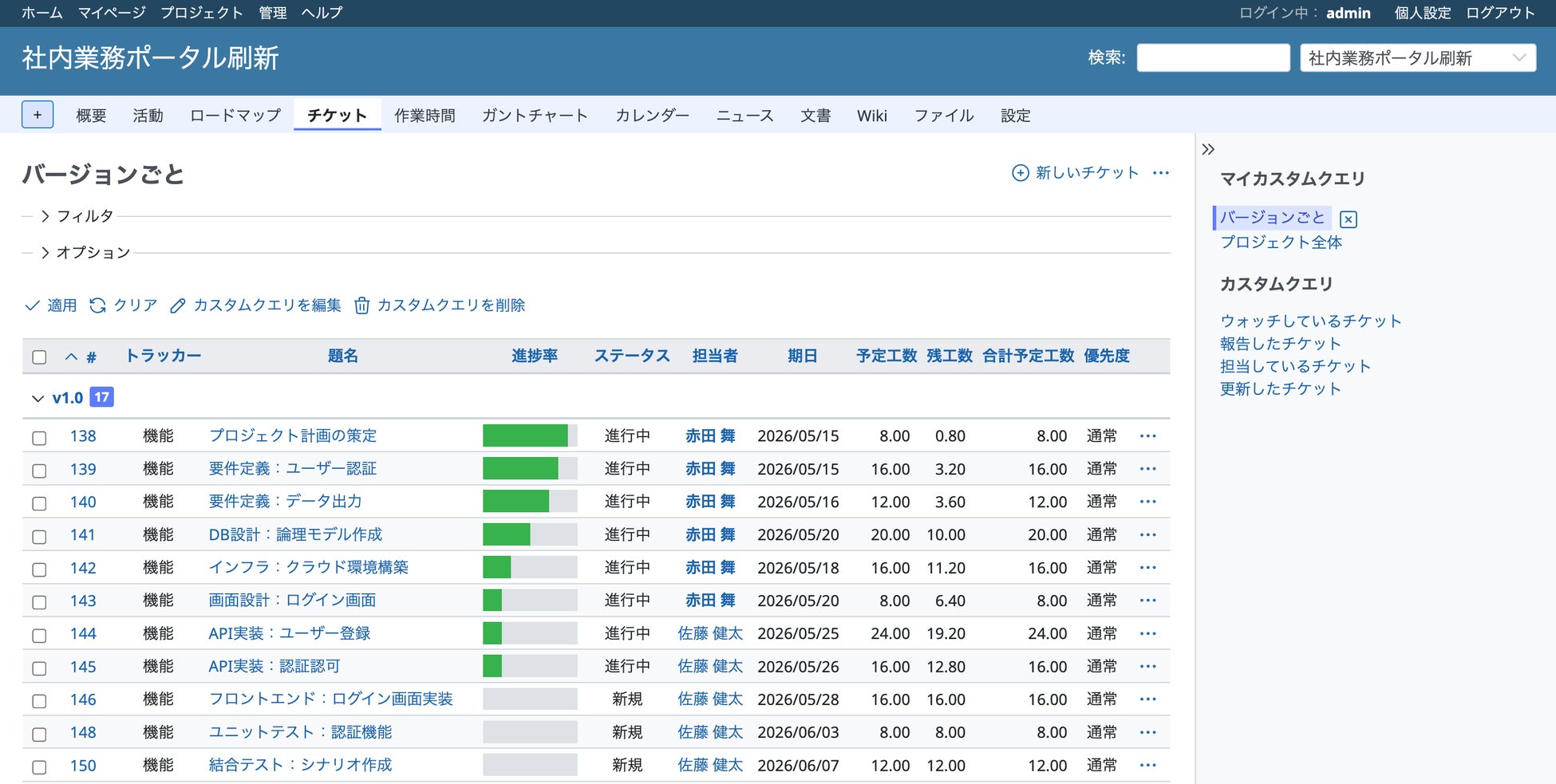The width and height of the screenshot is (1556, 784).
Task: Open actions menu for ticket 139
Action: pyautogui.click(x=1148, y=469)
